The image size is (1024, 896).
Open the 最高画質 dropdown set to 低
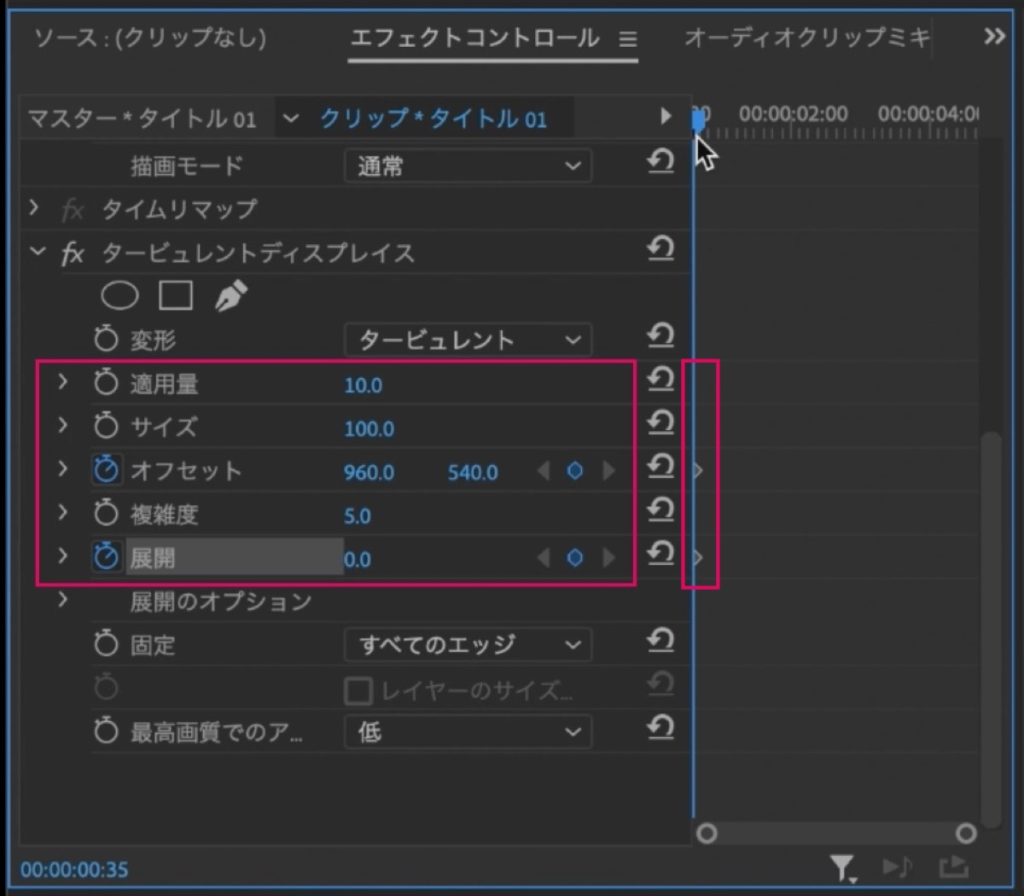point(468,732)
